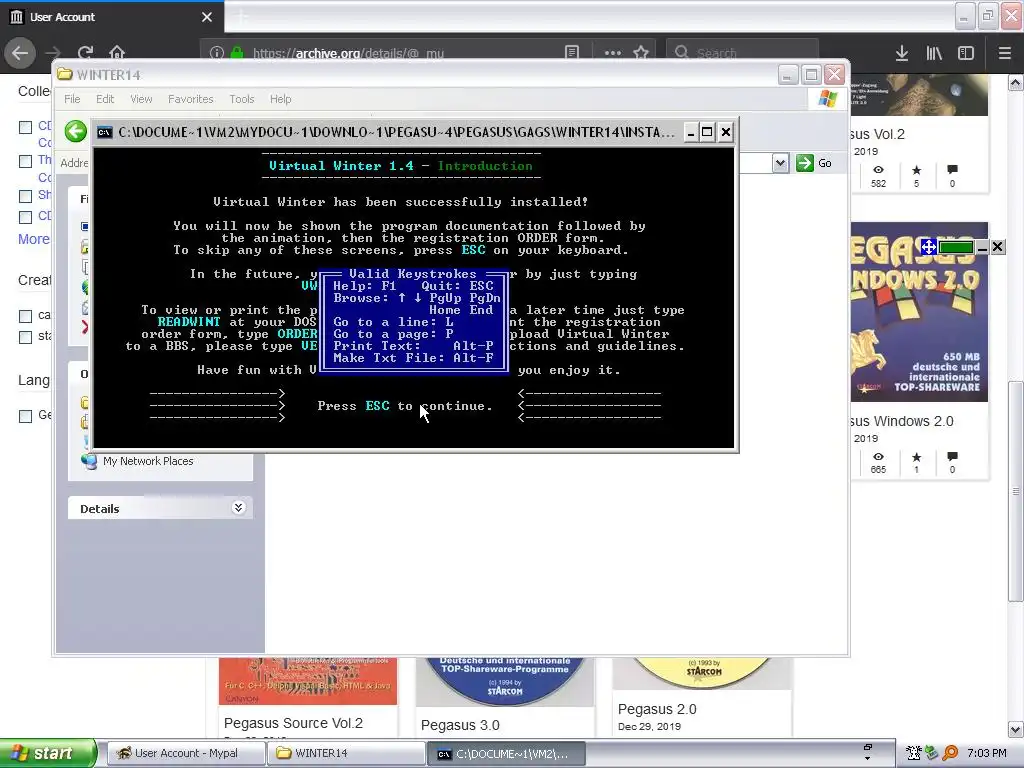Open the Pegasus 3.0 item link
Image resolution: width=1024 pixels, height=768 pixels.
[460, 725]
